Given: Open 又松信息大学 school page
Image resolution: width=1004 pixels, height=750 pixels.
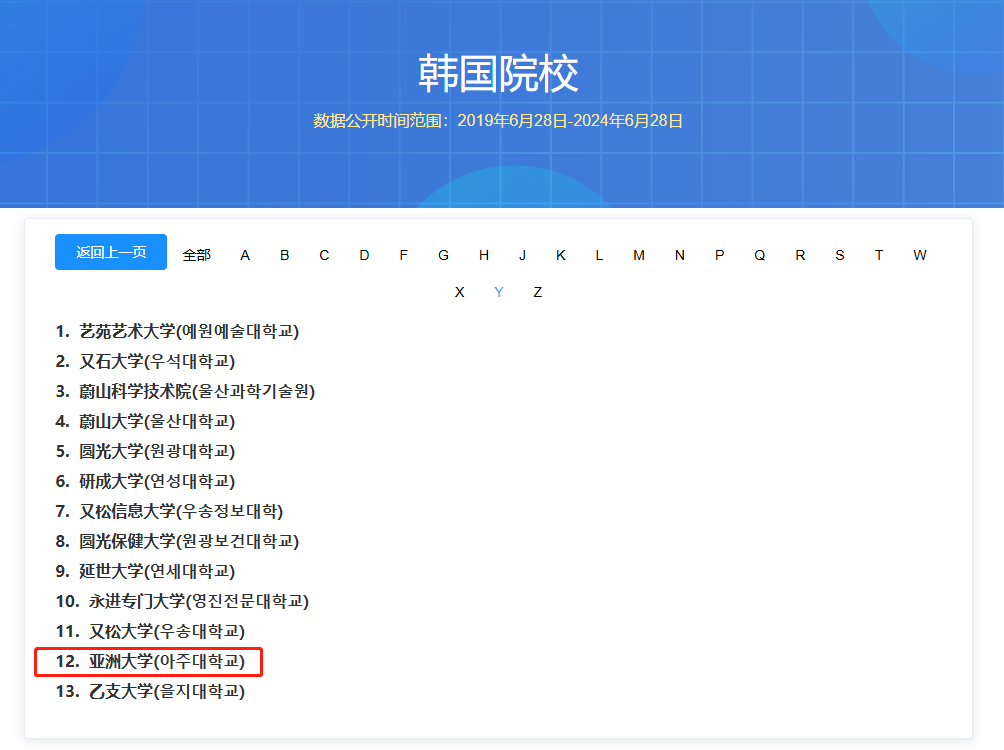Looking at the screenshot, I should coord(180,511).
